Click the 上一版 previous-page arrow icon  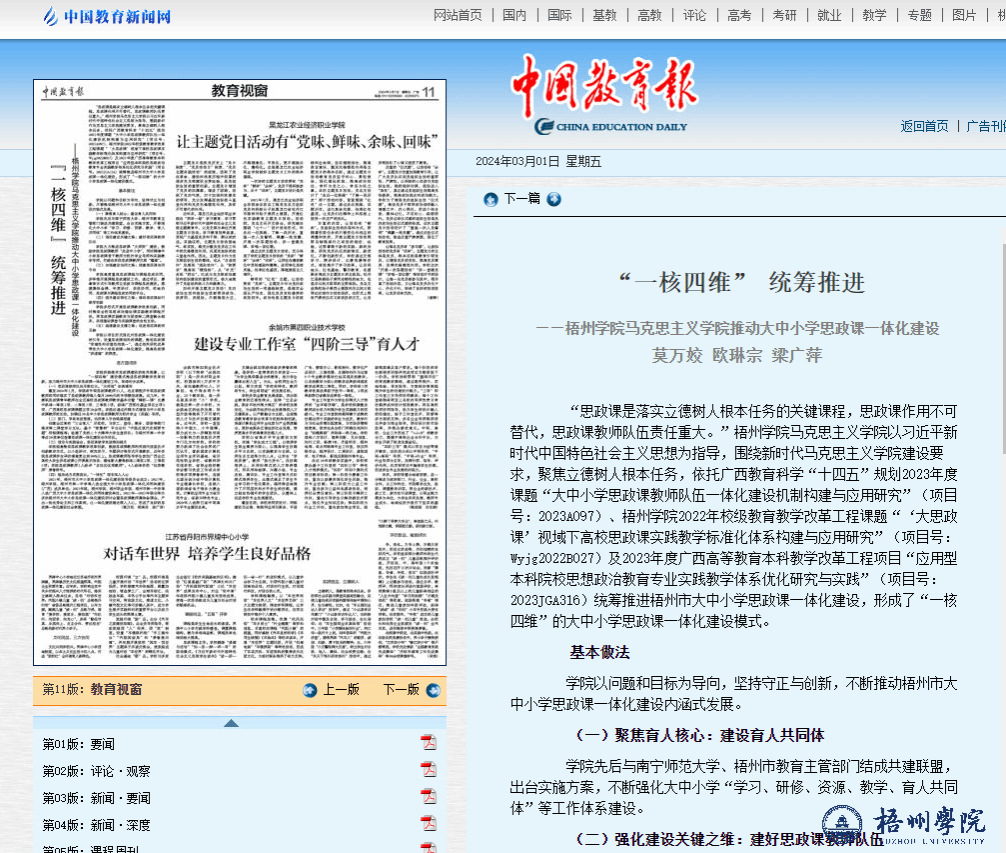click(310, 690)
